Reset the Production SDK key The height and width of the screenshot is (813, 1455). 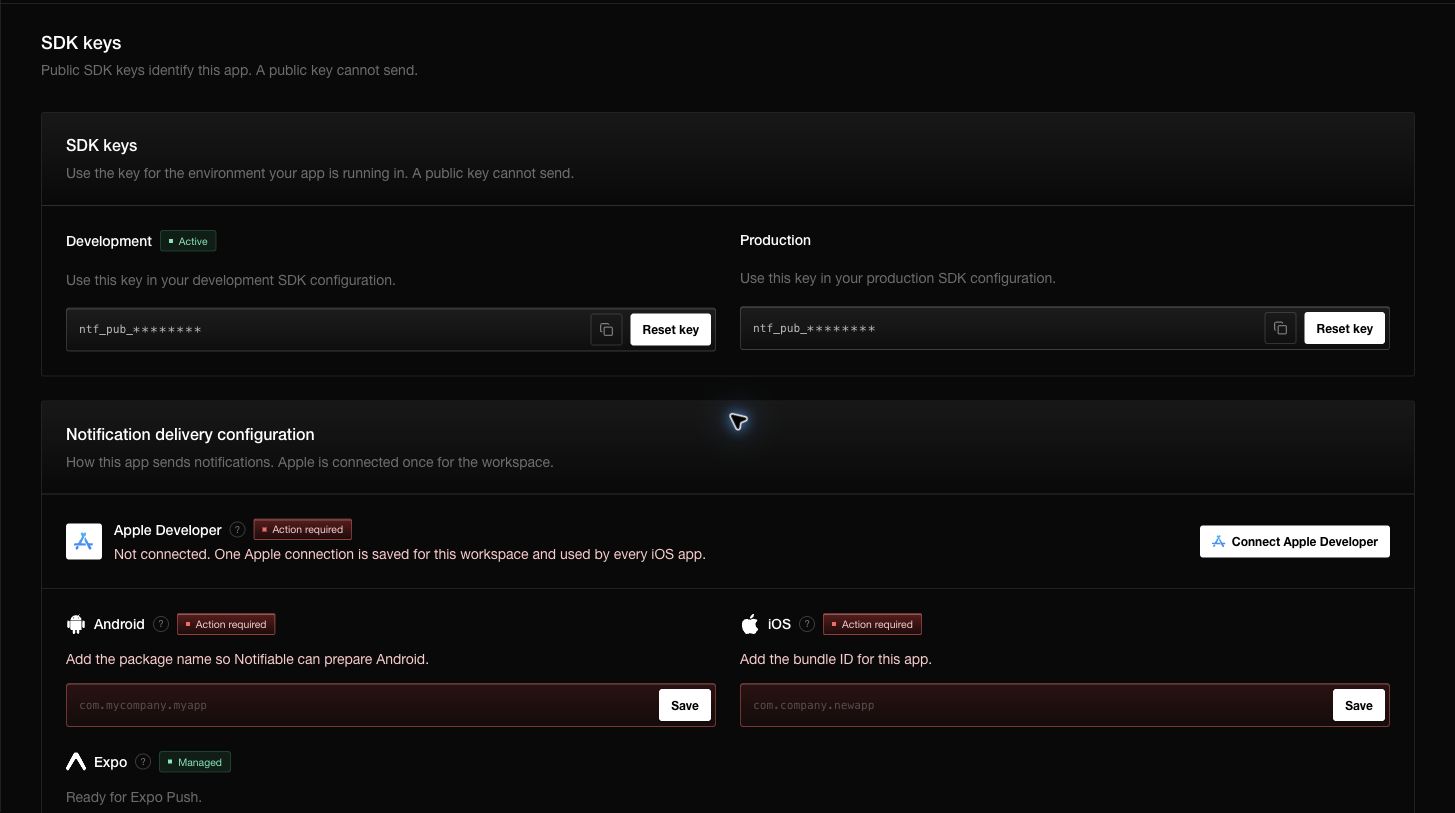(1344, 328)
